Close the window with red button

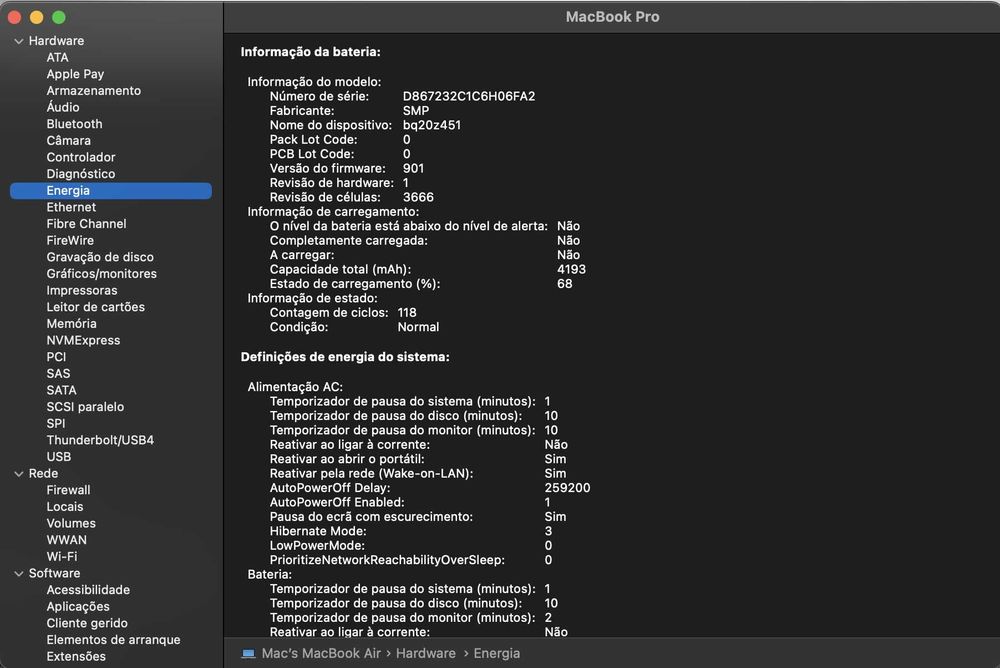(14, 17)
